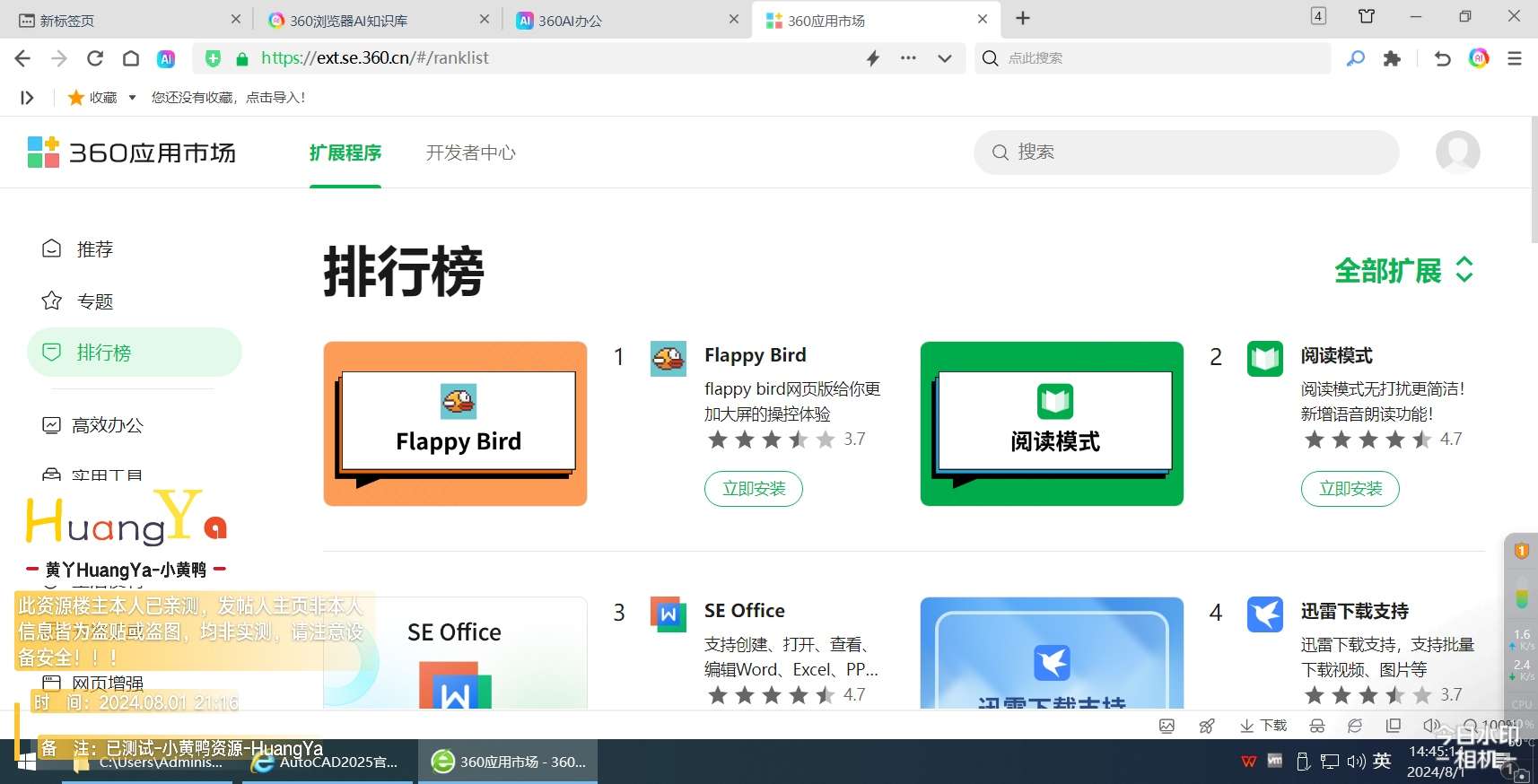Click the 阅读模式 banner thumbnail
This screenshot has height=784, width=1538.
click(x=1052, y=423)
